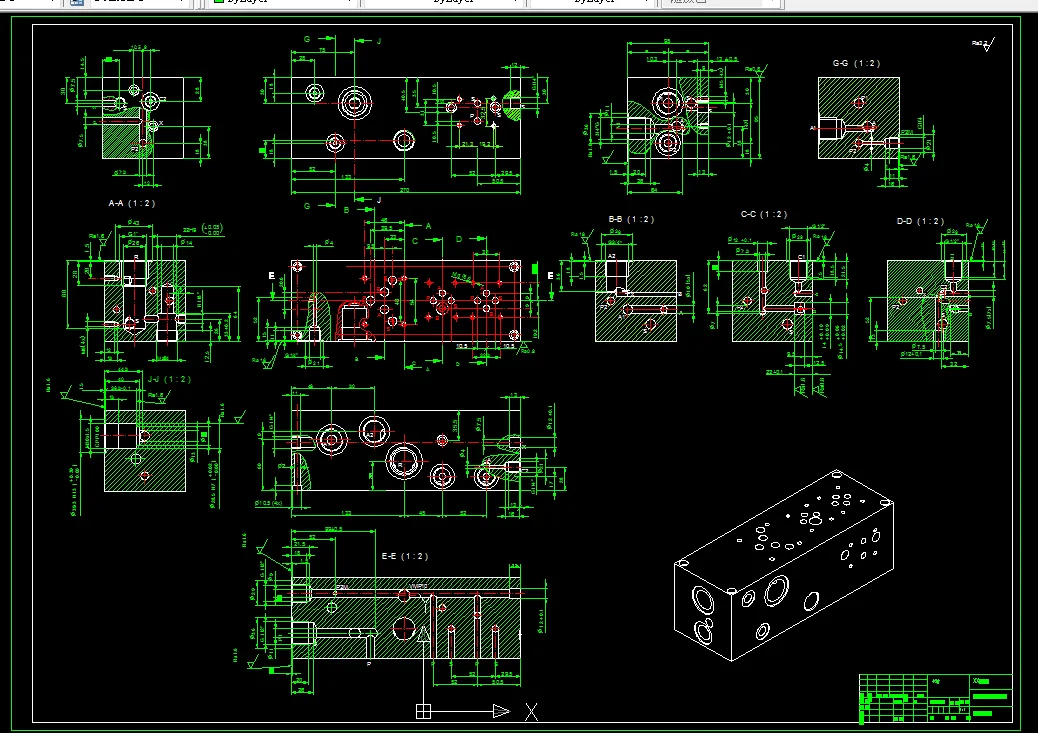Select the section marker letter "B" above the front view
Image resolution: width=1038 pixels, height=733 pixels.
coord(346,211)
